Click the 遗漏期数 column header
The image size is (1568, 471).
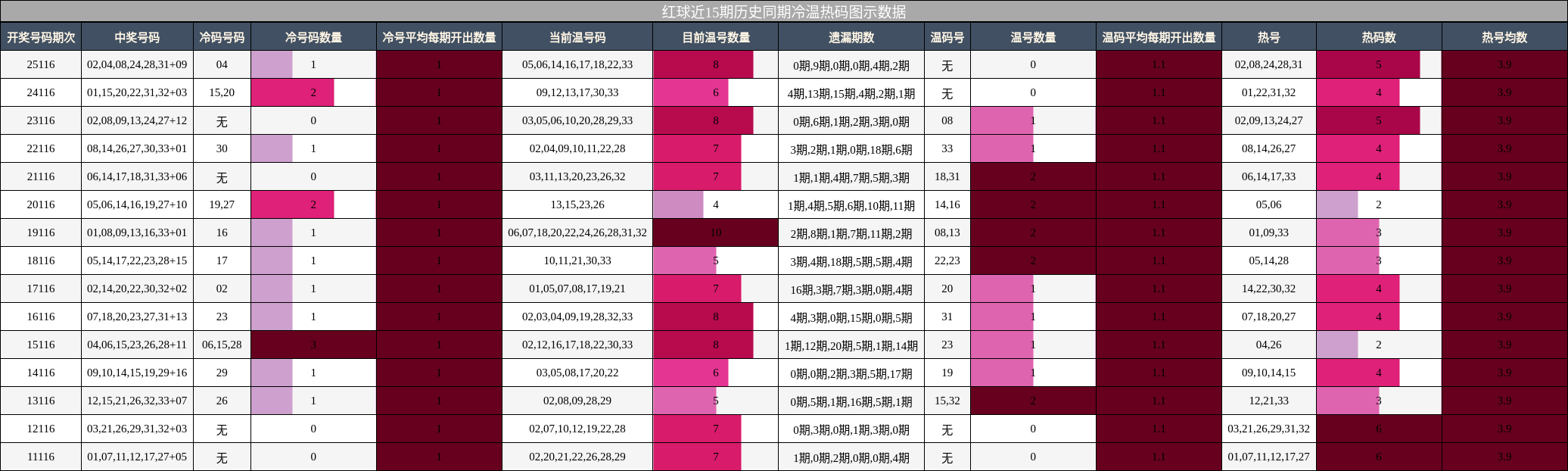(851, 37)
